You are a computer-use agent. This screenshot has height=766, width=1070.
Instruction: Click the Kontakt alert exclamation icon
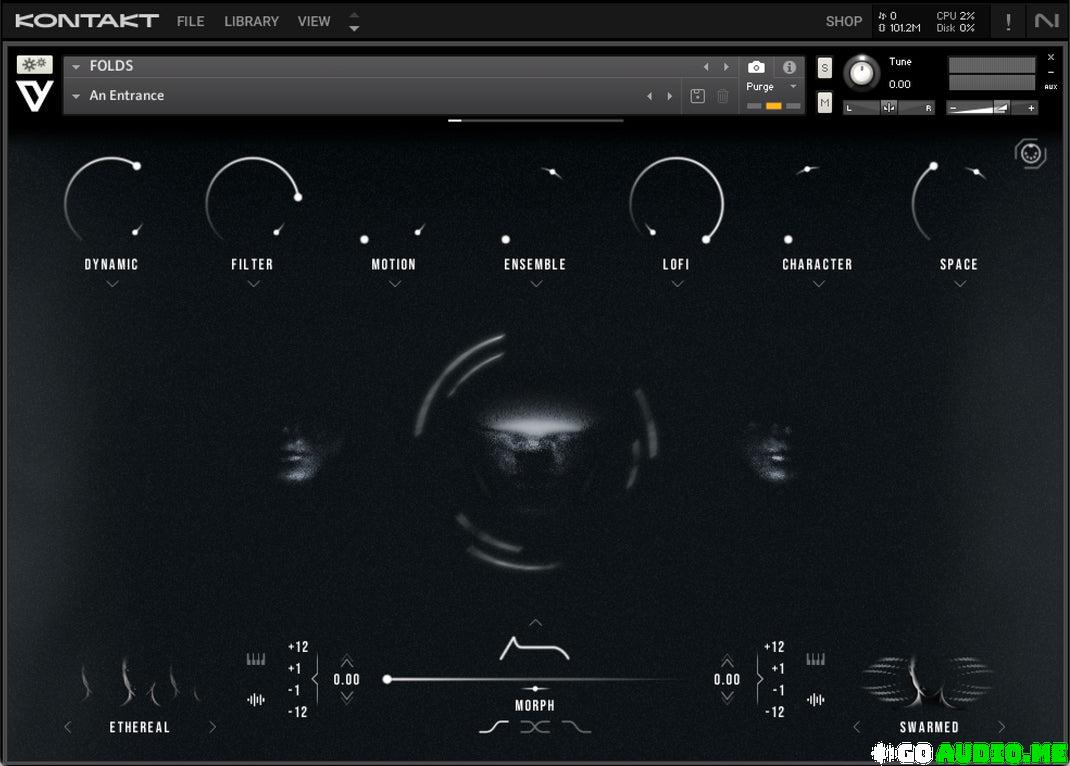click(x=1007, y=21)
